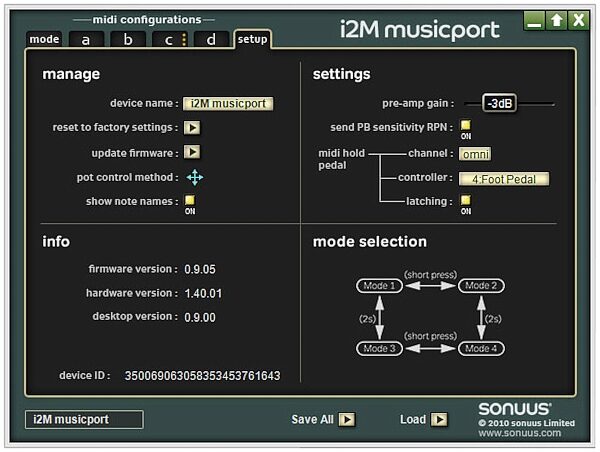Open the midi hold channel omni dropdown

point(475,154)
